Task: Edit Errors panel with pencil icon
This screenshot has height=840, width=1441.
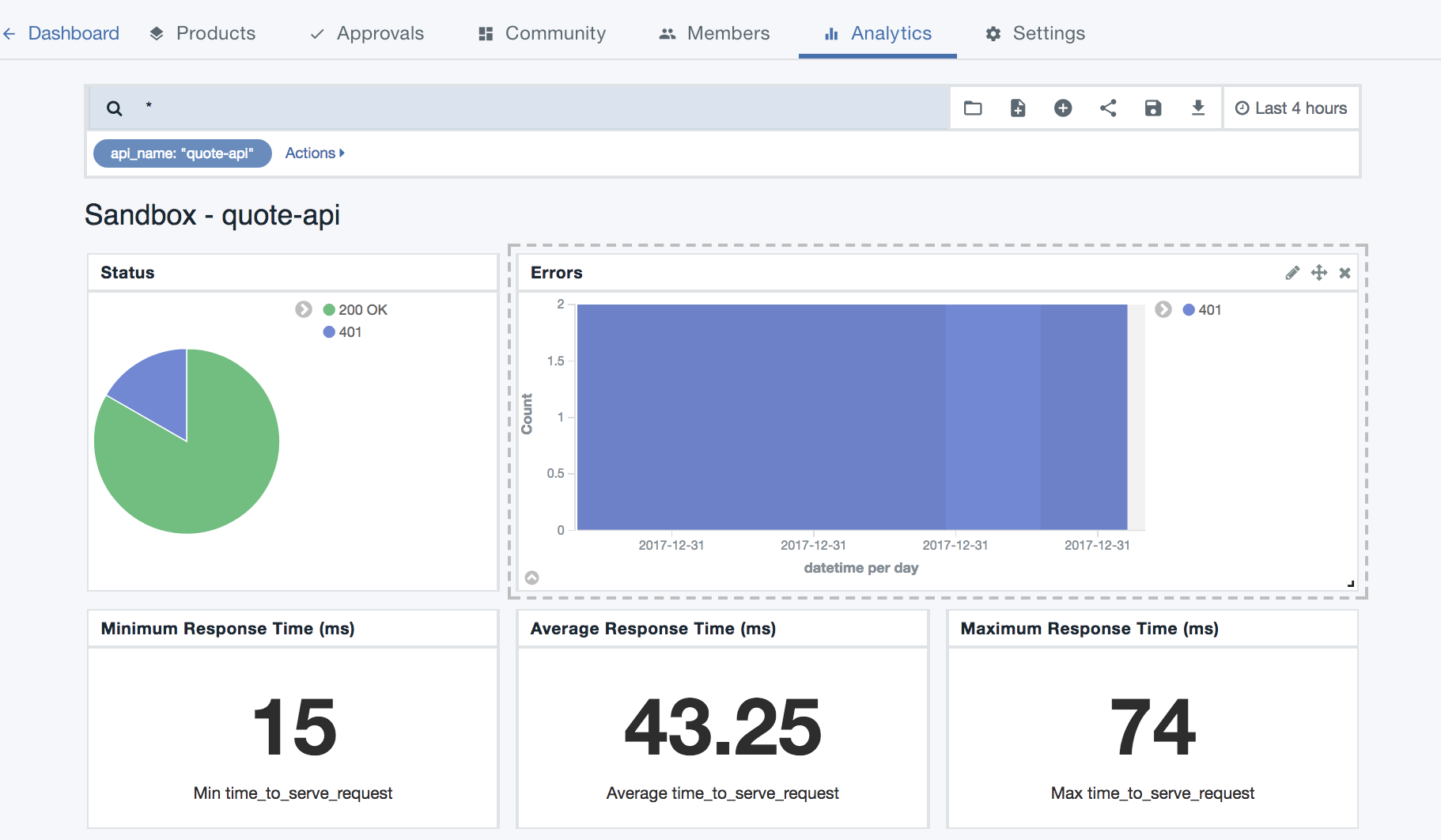Action: click(1292, 273)
